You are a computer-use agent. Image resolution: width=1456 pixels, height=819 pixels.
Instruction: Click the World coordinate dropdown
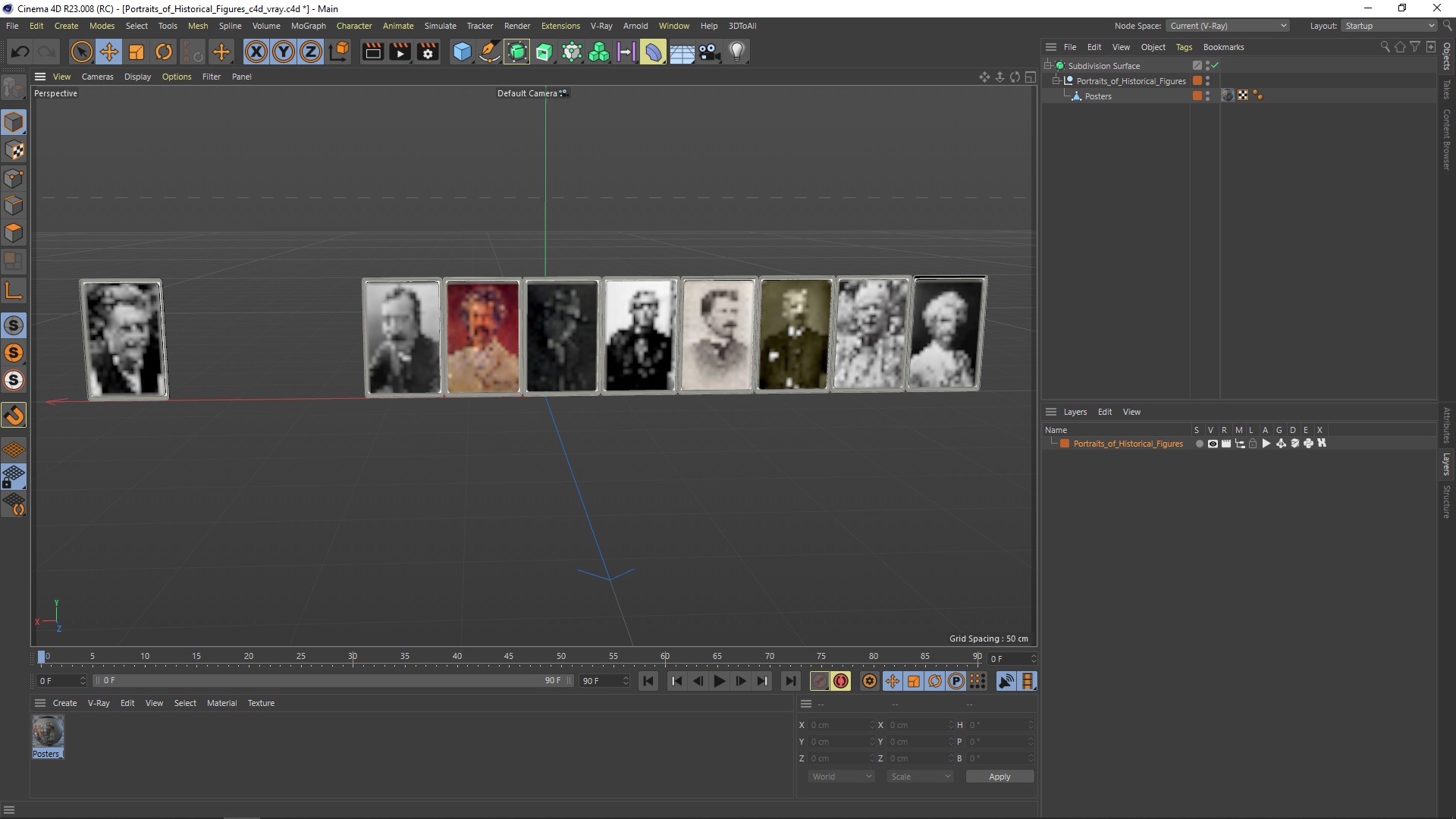(x=839, y=776)
